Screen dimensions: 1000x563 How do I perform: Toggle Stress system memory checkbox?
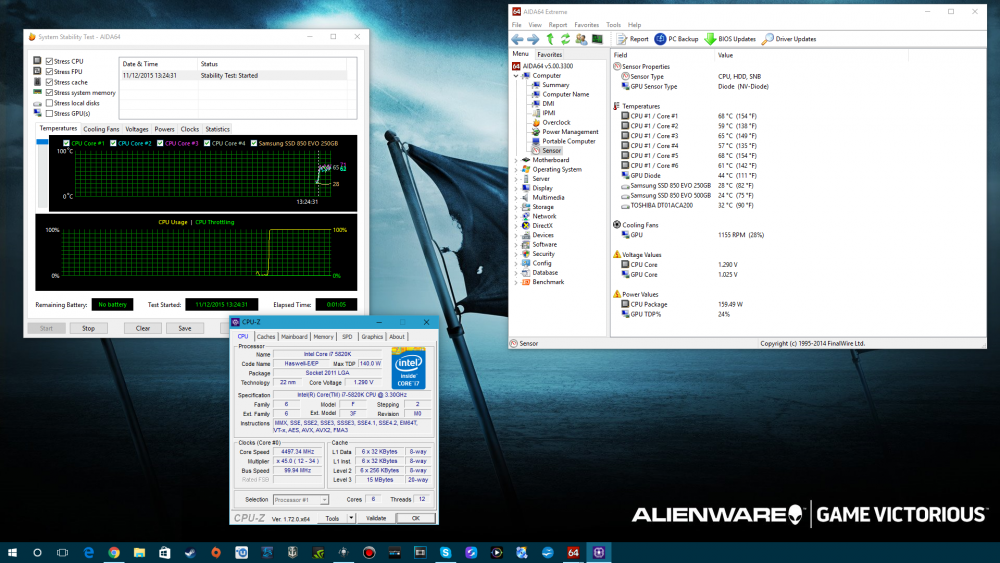[49, 92]
